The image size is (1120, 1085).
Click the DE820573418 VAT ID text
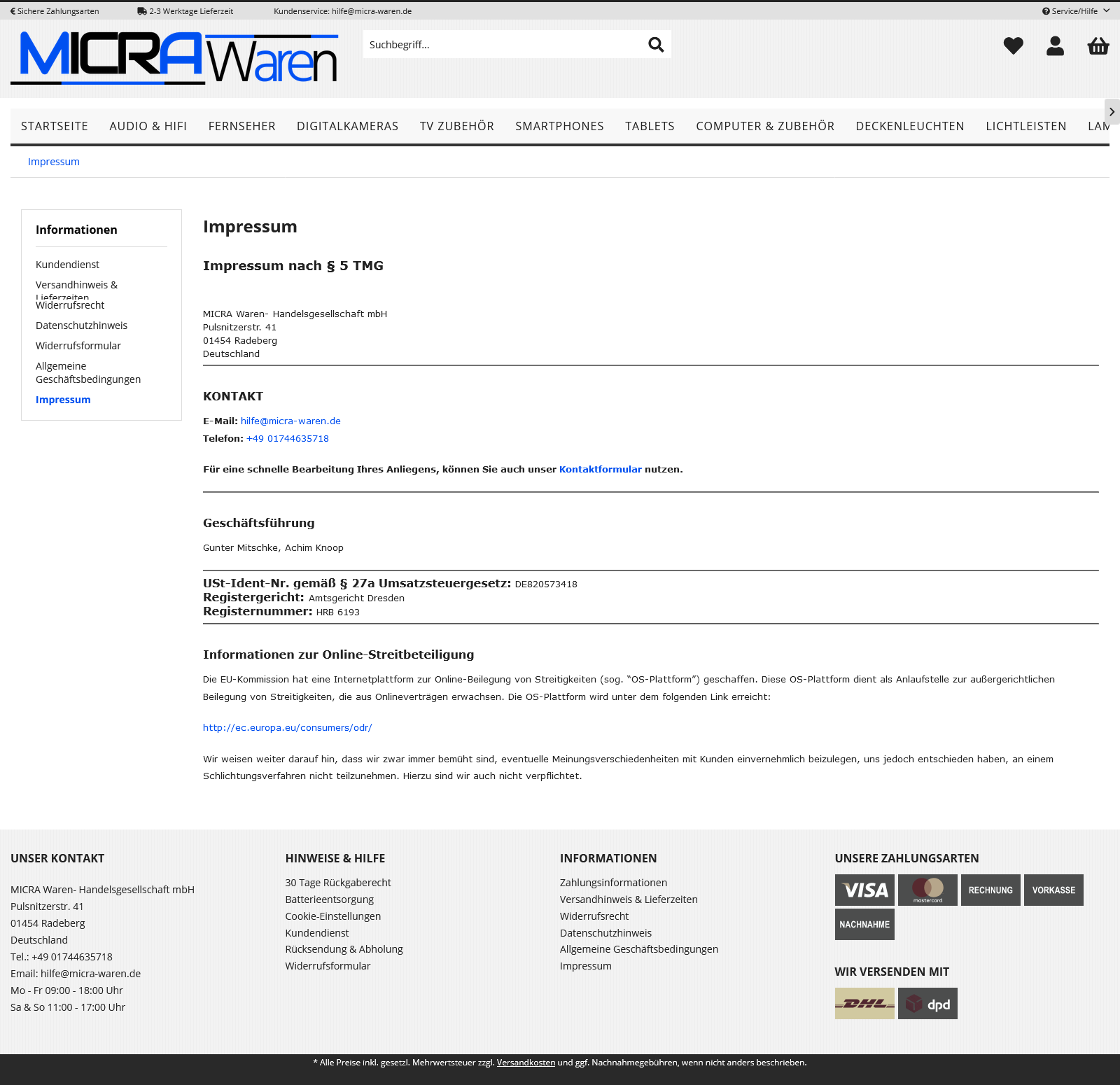pyautogui.click(x=546, y=584)
